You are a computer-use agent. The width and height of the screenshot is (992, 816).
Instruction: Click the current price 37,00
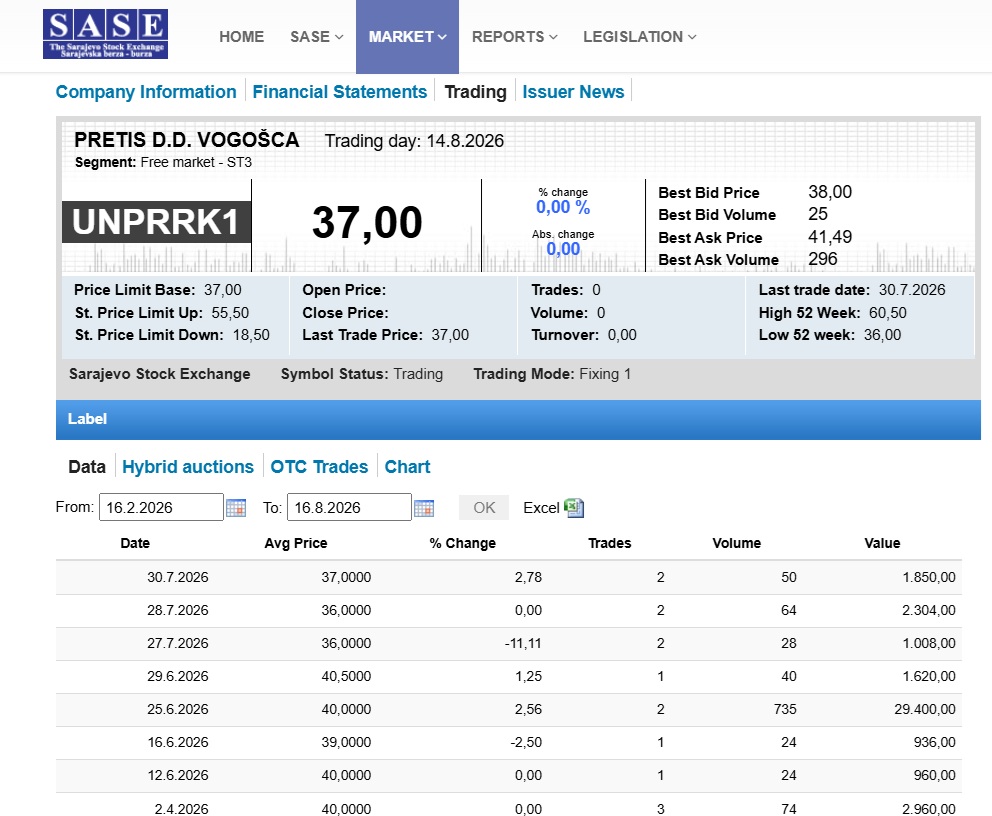[x=367, y=223]
